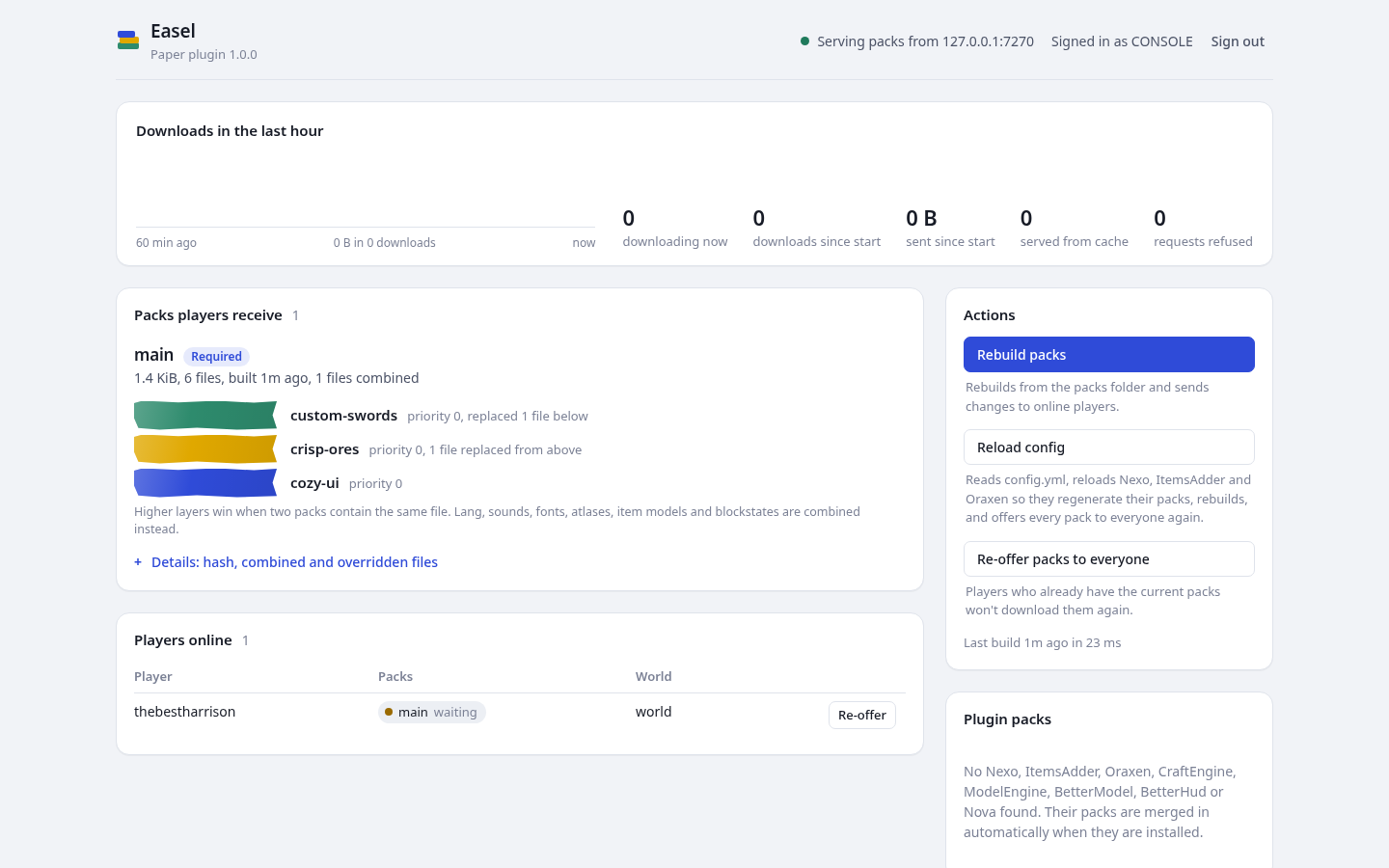The width and height of the screenshot is (1389, 868).
Task: Click player name thebestharrison
Action: click(x=184, y=712)
